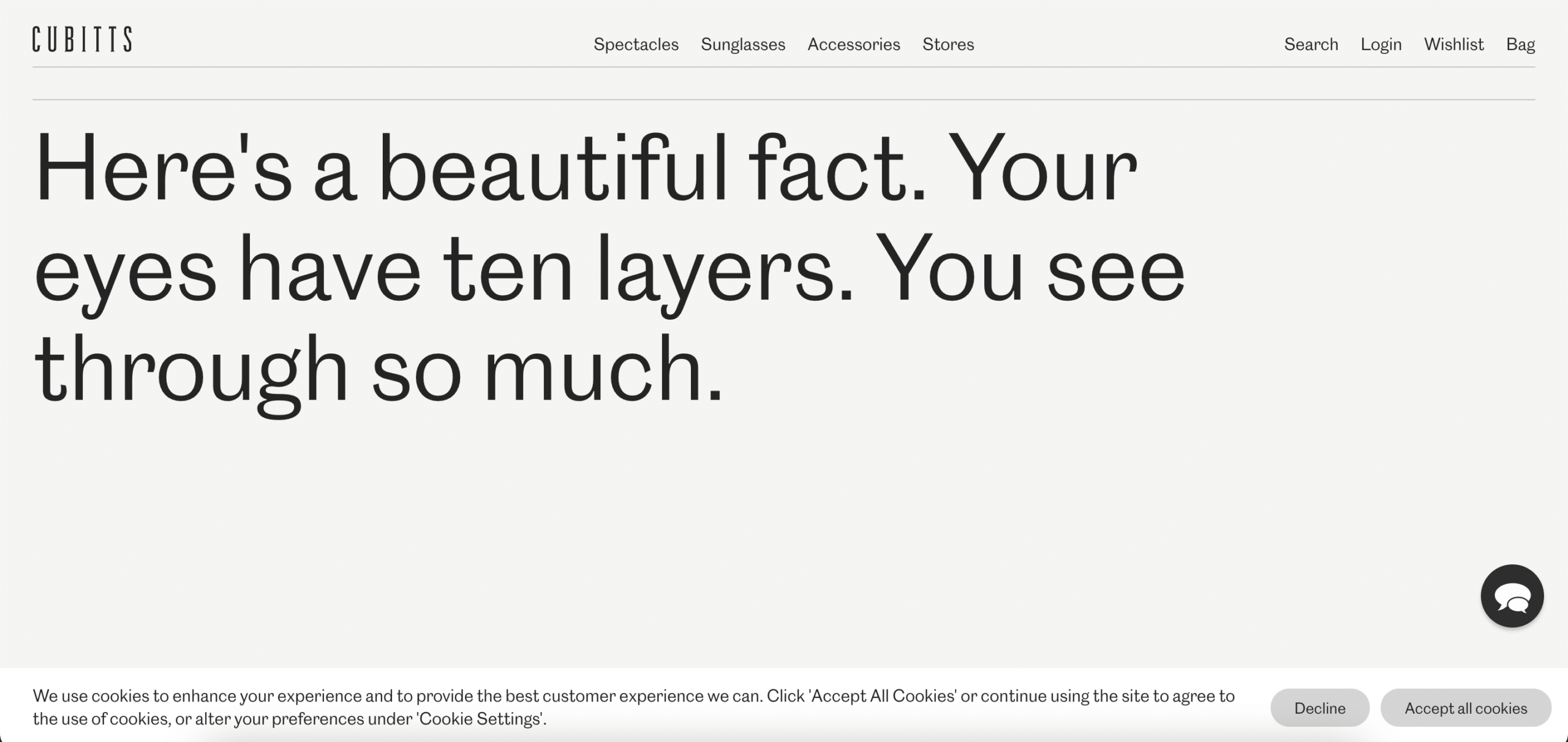
Task: Scroll down the main page
Action: click(784, 400)
